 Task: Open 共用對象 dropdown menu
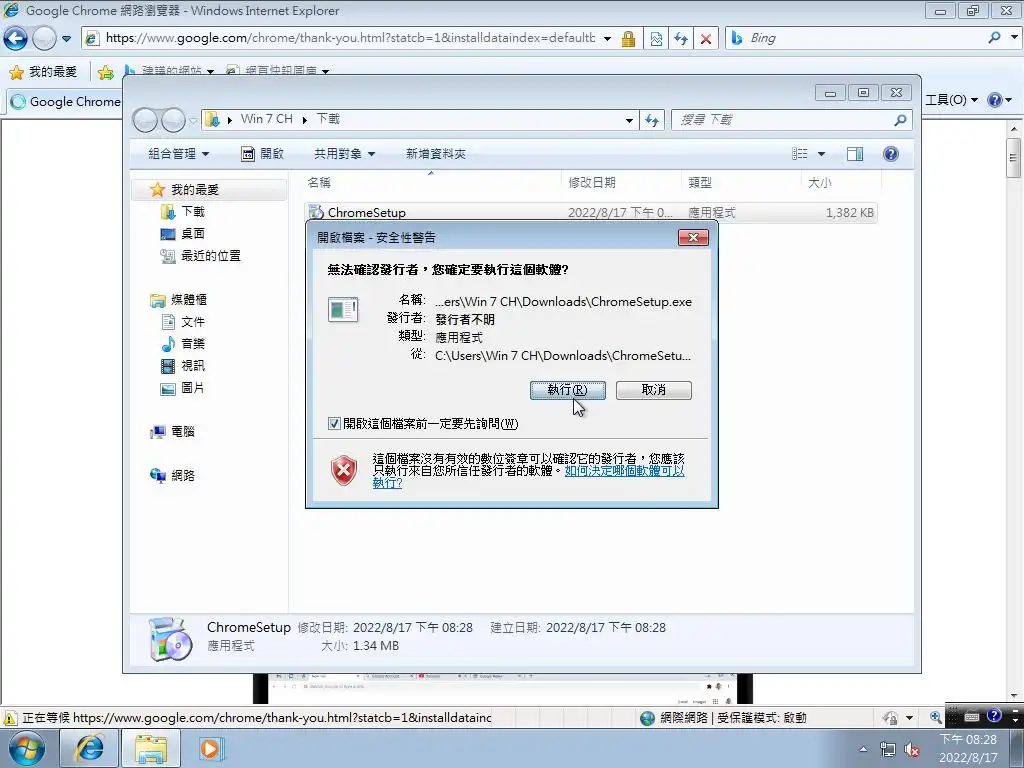(344, 154)
